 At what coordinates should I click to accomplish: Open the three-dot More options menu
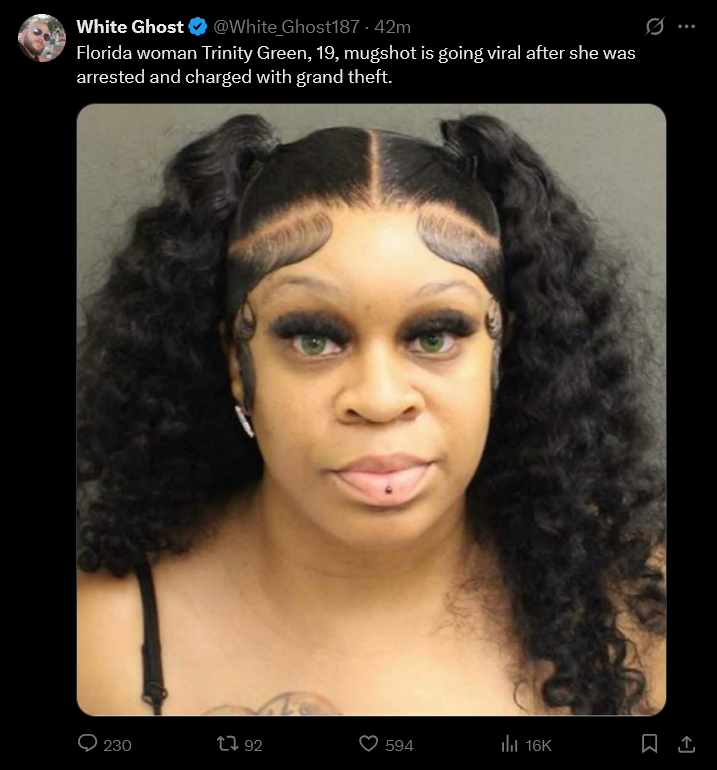coord(686,27)
